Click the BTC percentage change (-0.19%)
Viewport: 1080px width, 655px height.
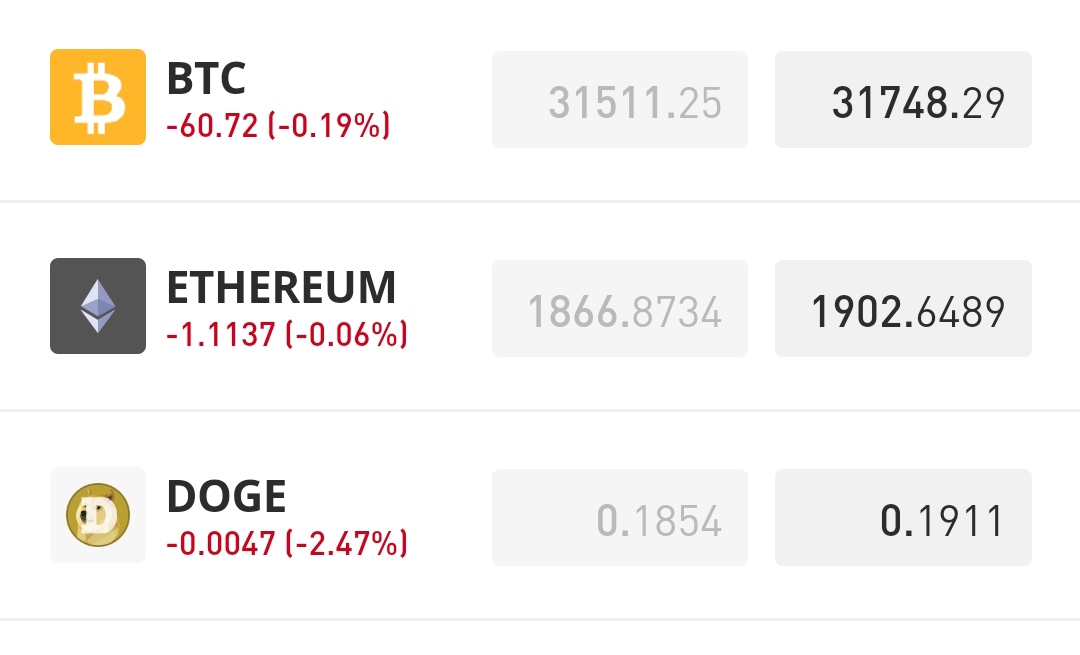coord(329,127)
